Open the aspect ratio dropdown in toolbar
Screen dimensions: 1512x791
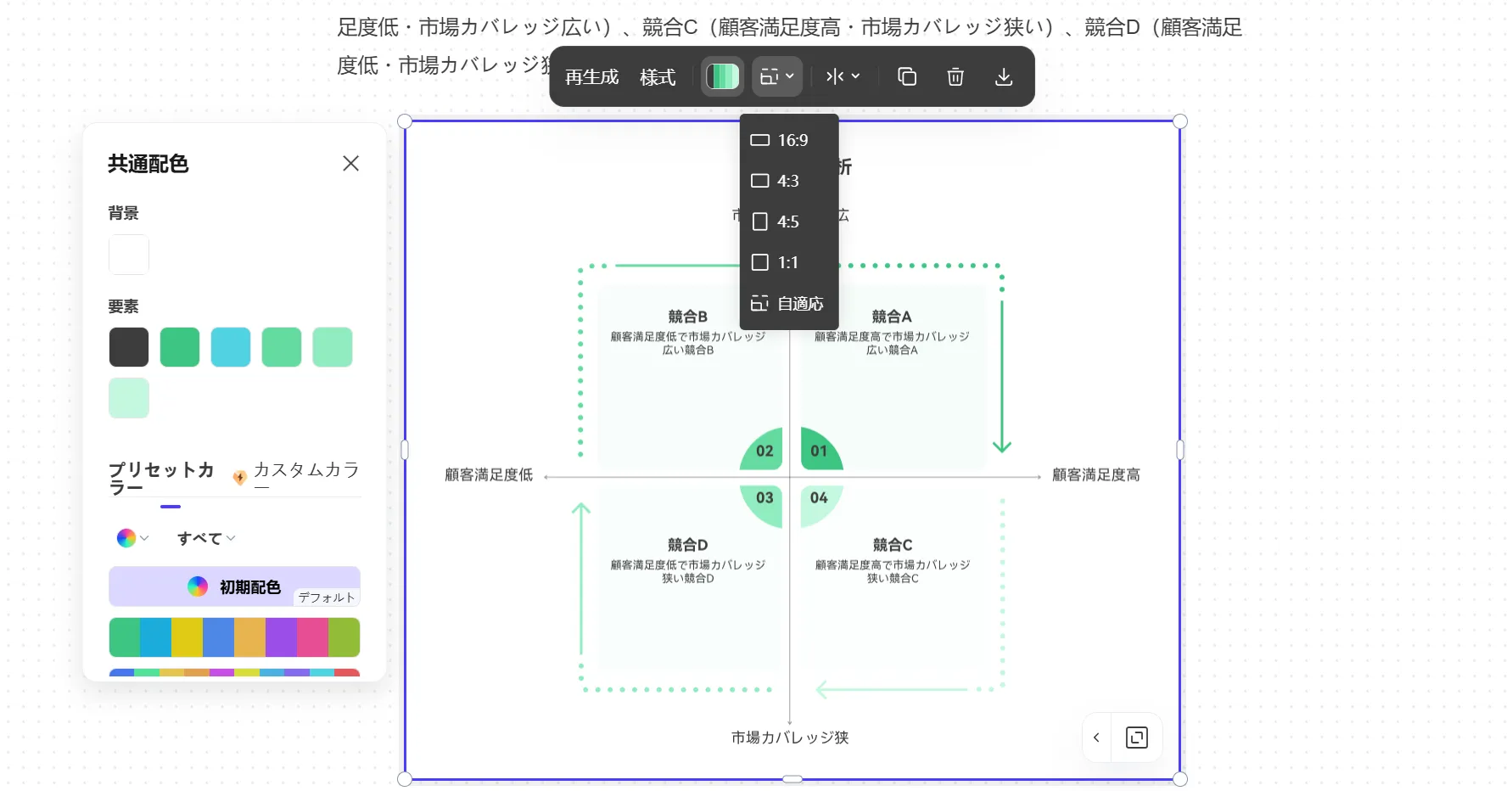click(x=776, y=76)
